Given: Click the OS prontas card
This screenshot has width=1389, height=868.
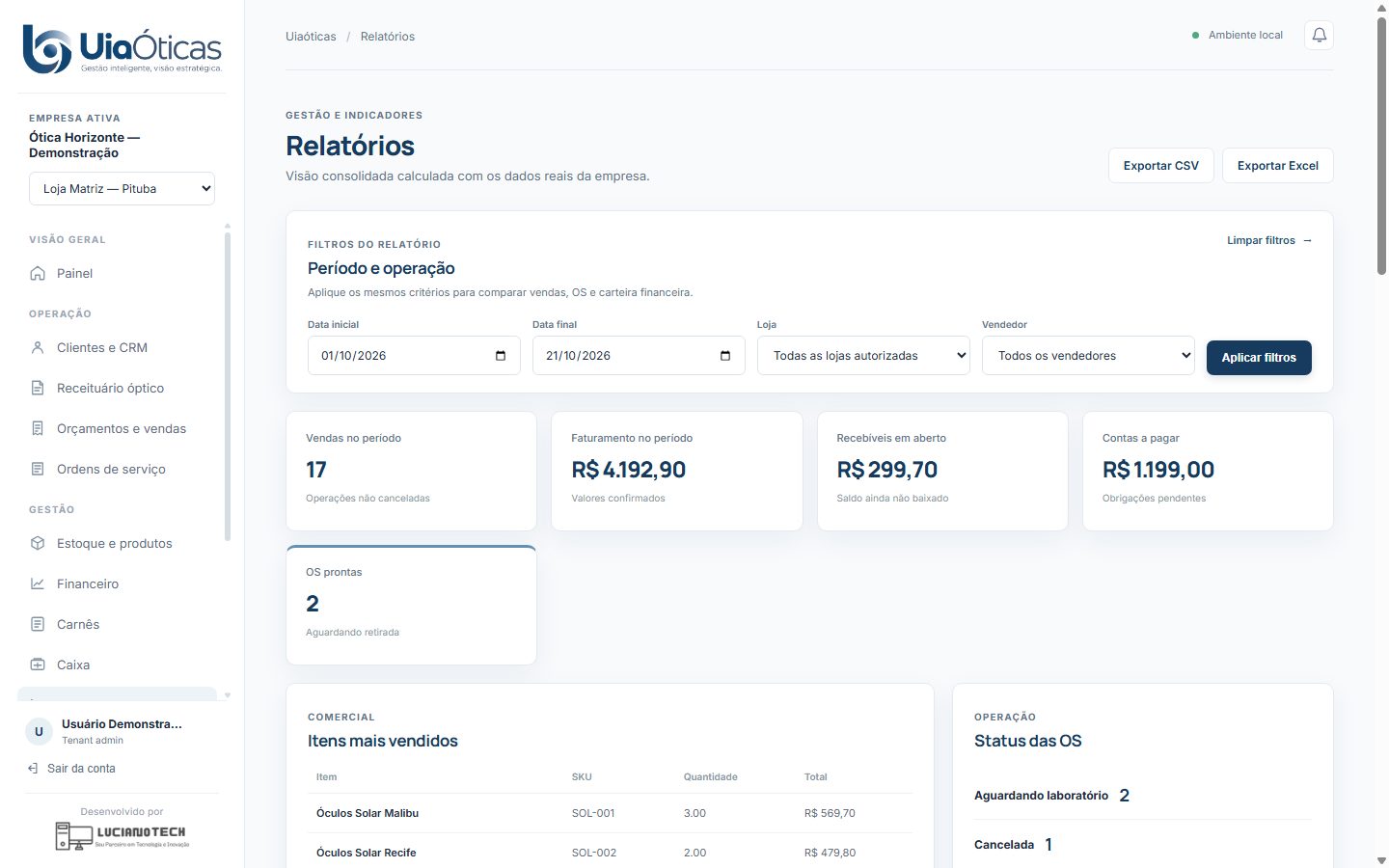Looking at the screenshot, I should coord(412,606).
